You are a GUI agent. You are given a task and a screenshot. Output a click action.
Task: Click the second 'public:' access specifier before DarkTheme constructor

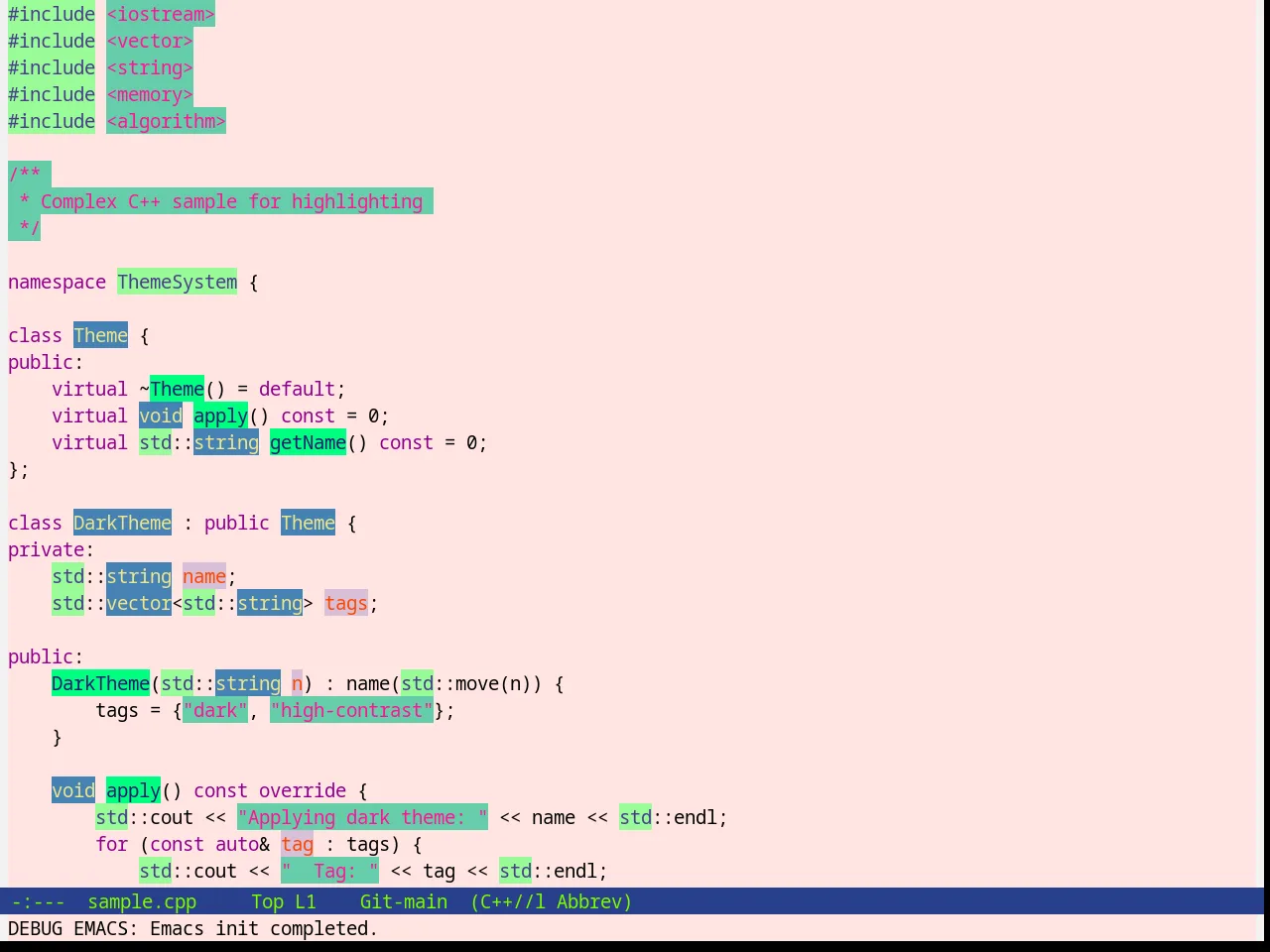pyautogui.click(x=46, y=656)
